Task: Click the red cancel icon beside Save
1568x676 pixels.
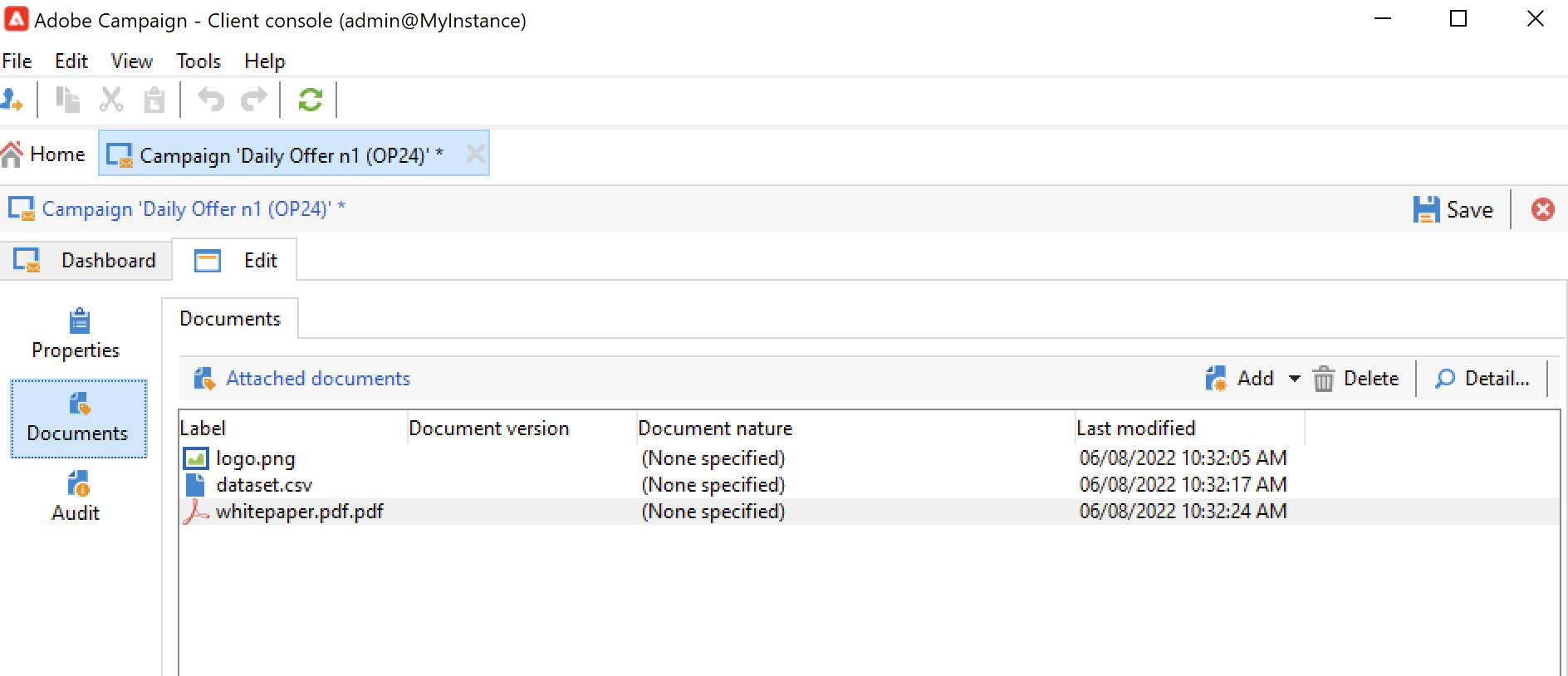Action: [1542, 209]
